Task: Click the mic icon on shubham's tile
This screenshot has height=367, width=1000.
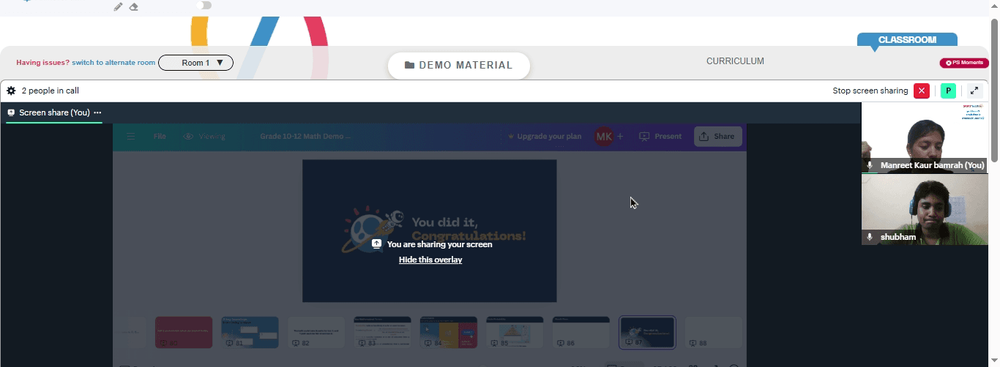Action: click(x=869, y=237)
